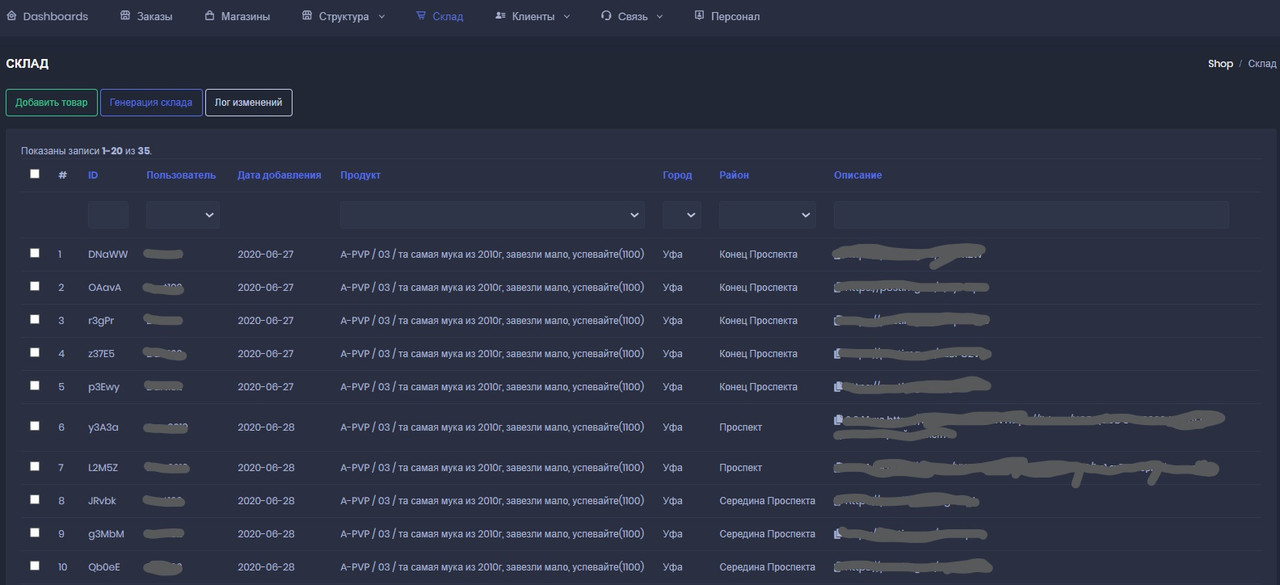The width and height of the screenshot is (1280, 585).
Task: Click the Структура menu icon
Action: pyautogui.click(x=307, y=16)
